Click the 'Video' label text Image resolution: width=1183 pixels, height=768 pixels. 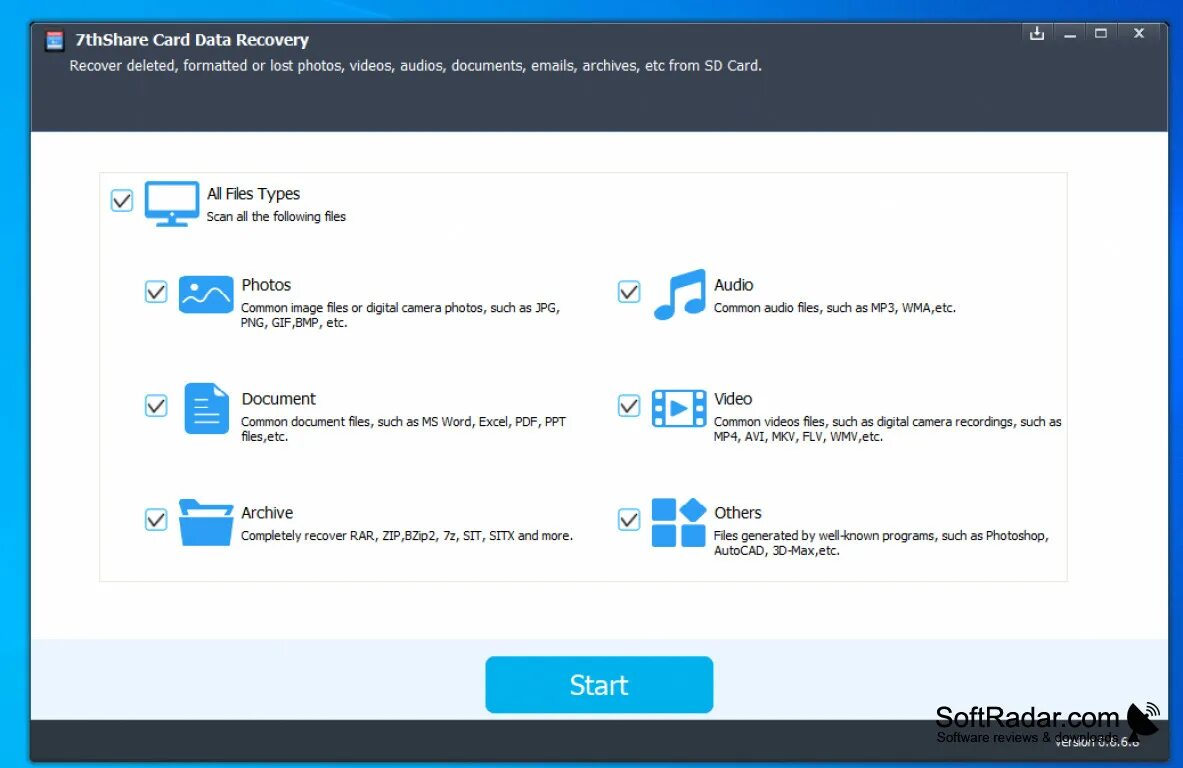733,399
